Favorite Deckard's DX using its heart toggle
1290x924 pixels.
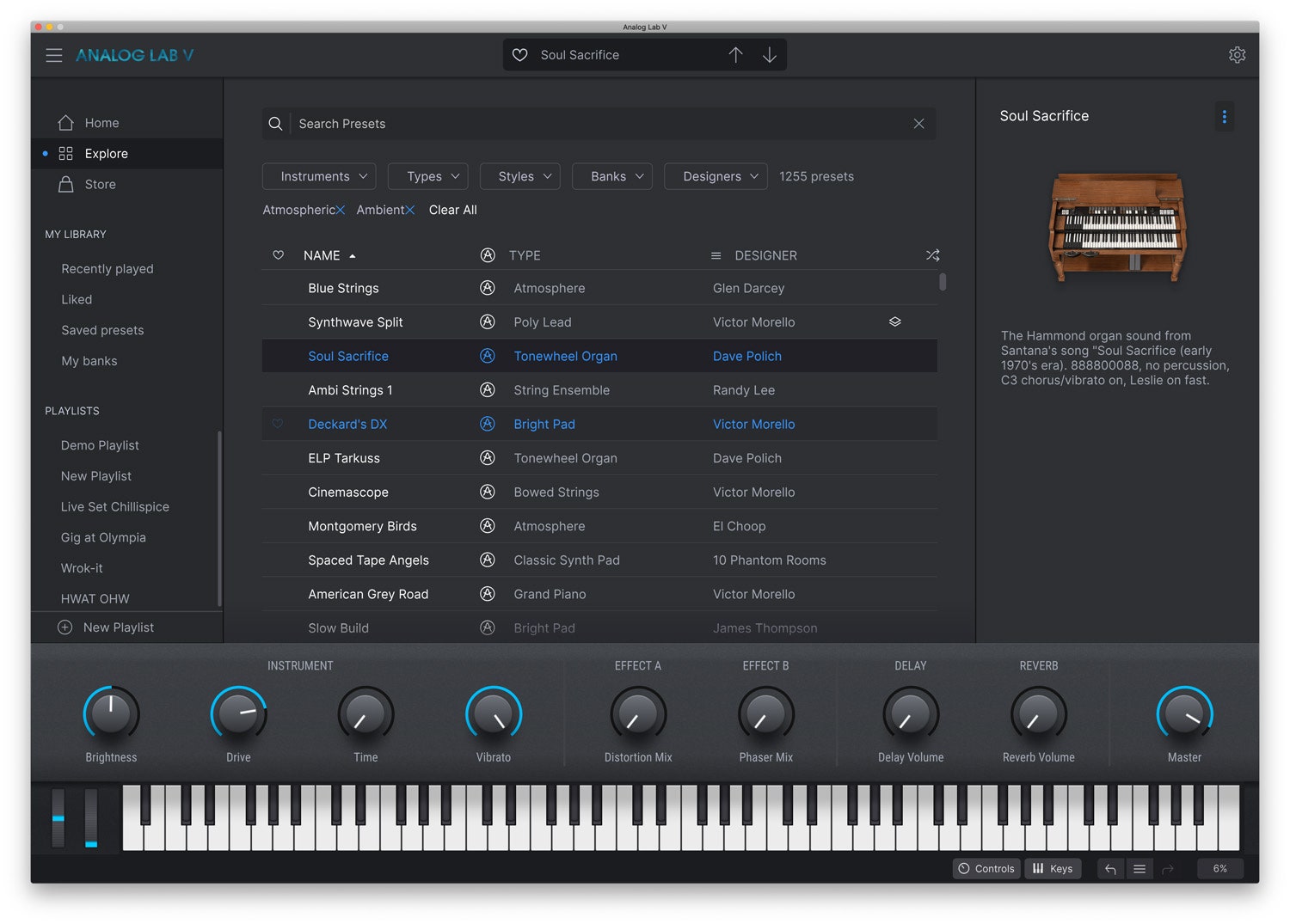click(278, 424)
